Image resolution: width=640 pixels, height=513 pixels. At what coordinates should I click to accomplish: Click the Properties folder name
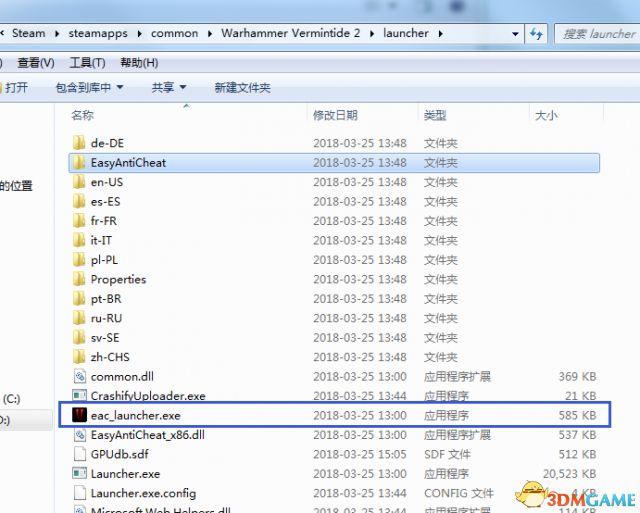click(x=118, y=279)
